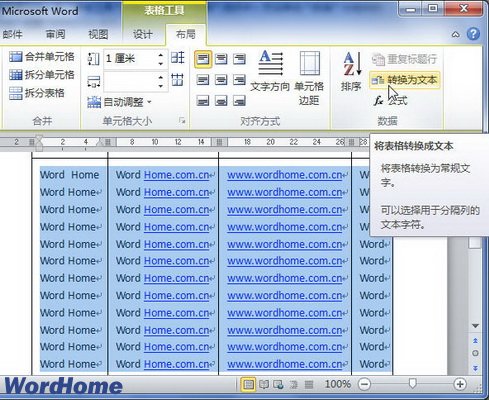Click Home.com.cn link in first row

[176, 175]
